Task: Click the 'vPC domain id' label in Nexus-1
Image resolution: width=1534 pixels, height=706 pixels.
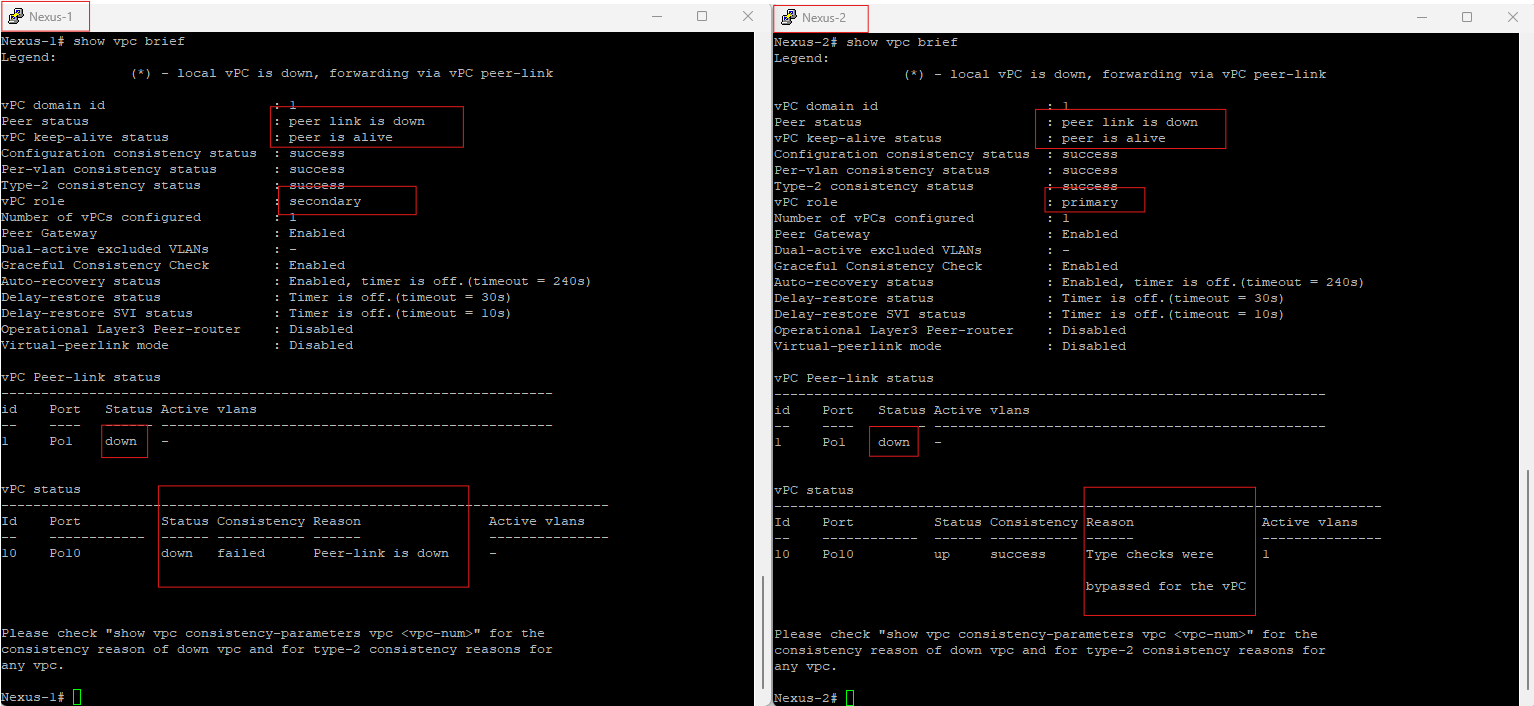Action: coord(53,105)
